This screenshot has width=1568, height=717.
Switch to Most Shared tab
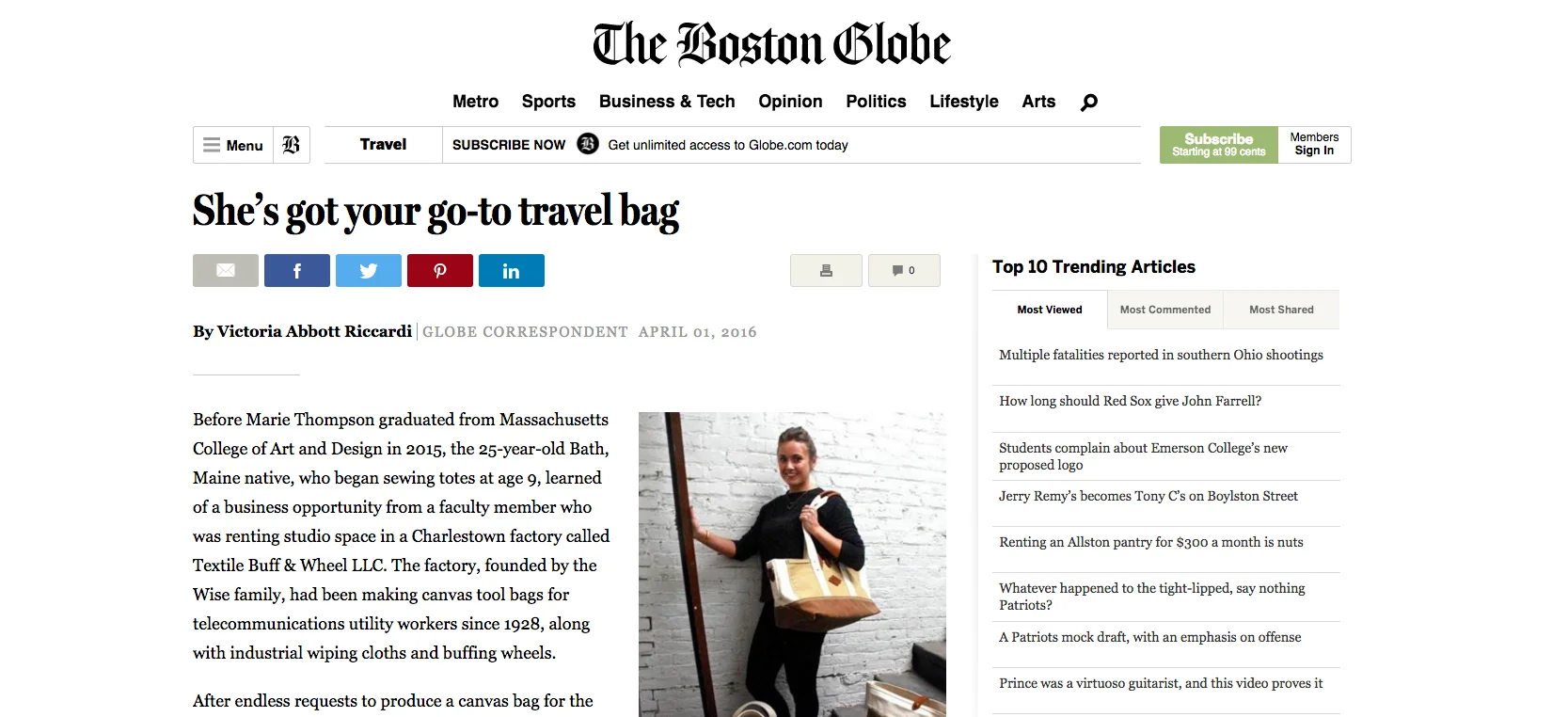[1281, 310]
